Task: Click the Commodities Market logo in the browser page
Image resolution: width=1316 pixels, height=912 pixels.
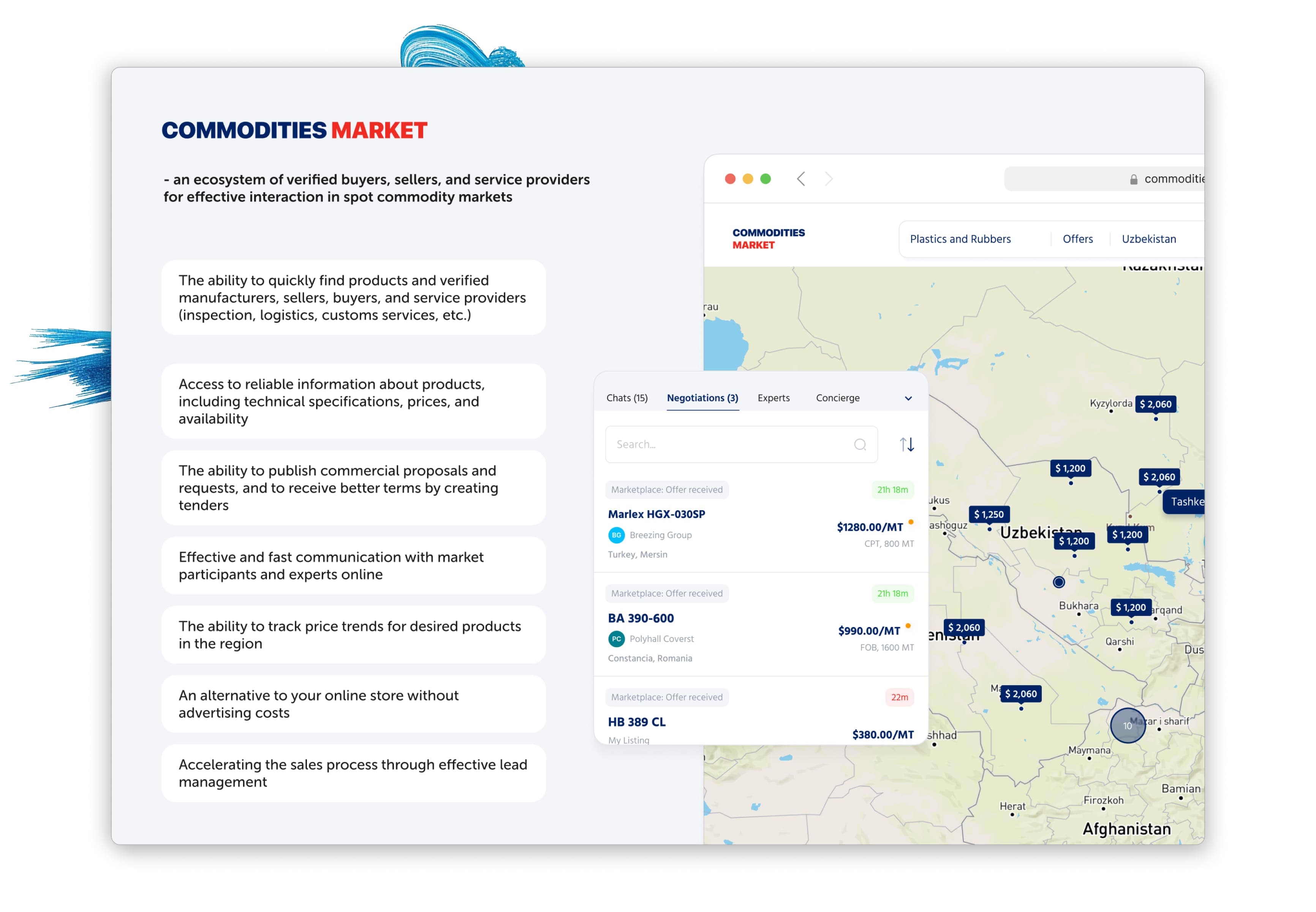Action: click(x=768, y=239)
